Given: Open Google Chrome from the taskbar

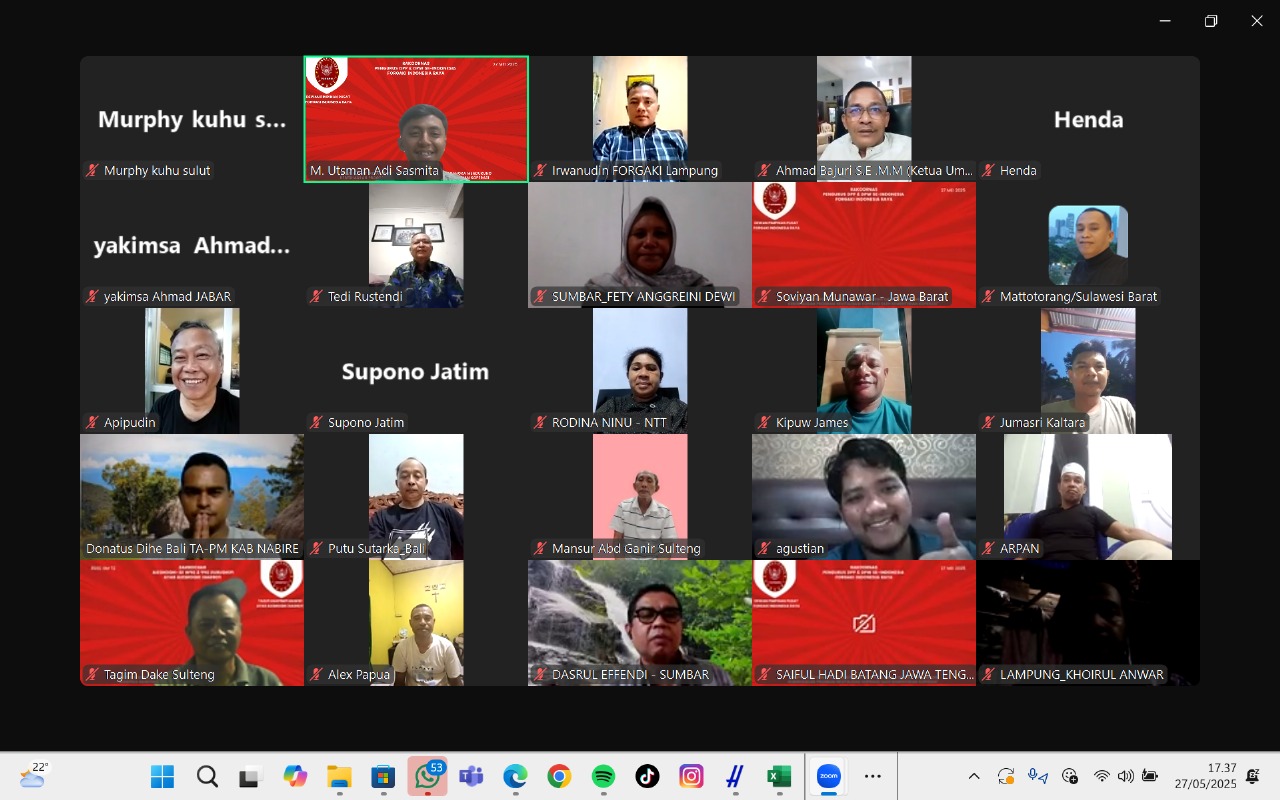Looking at the screenshot, I should [559, 776].
